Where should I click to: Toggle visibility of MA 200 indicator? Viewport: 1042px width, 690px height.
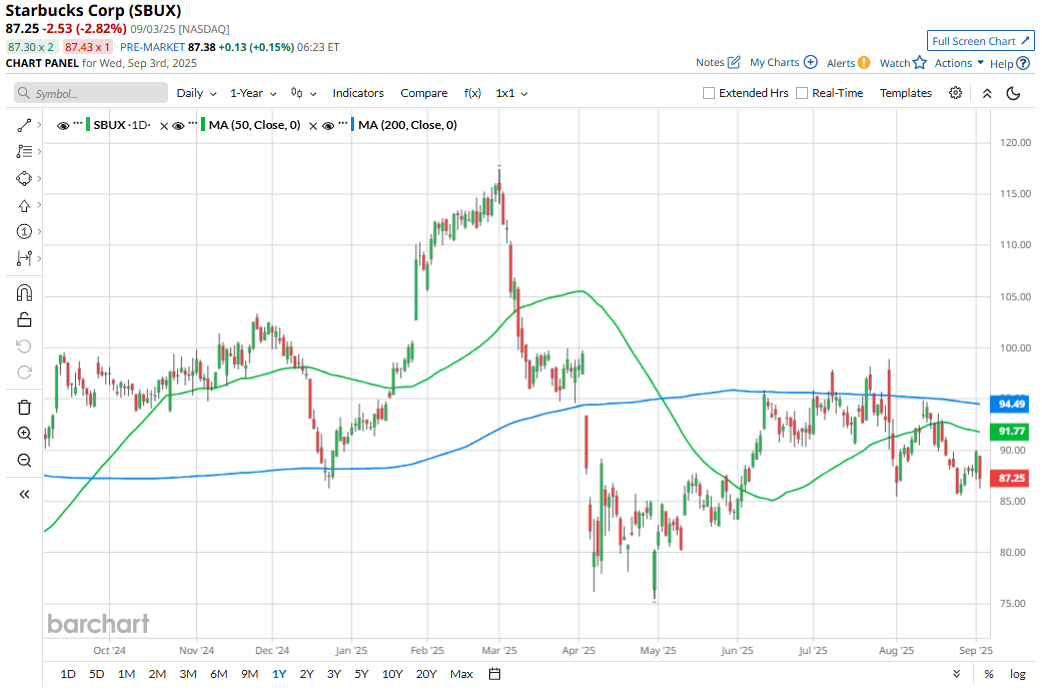(328, 126)
